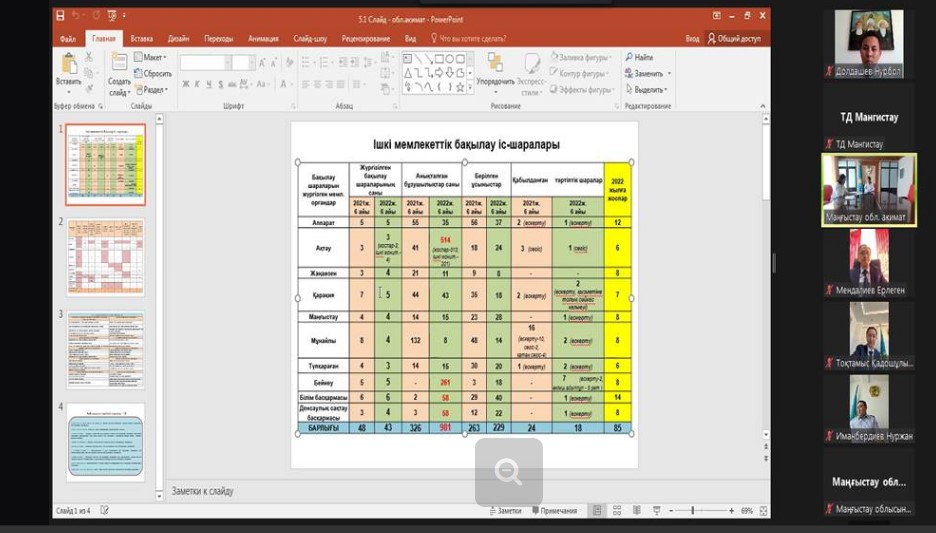Click the justify text icon
Screen dimensions: 936x533
point(341,84)
